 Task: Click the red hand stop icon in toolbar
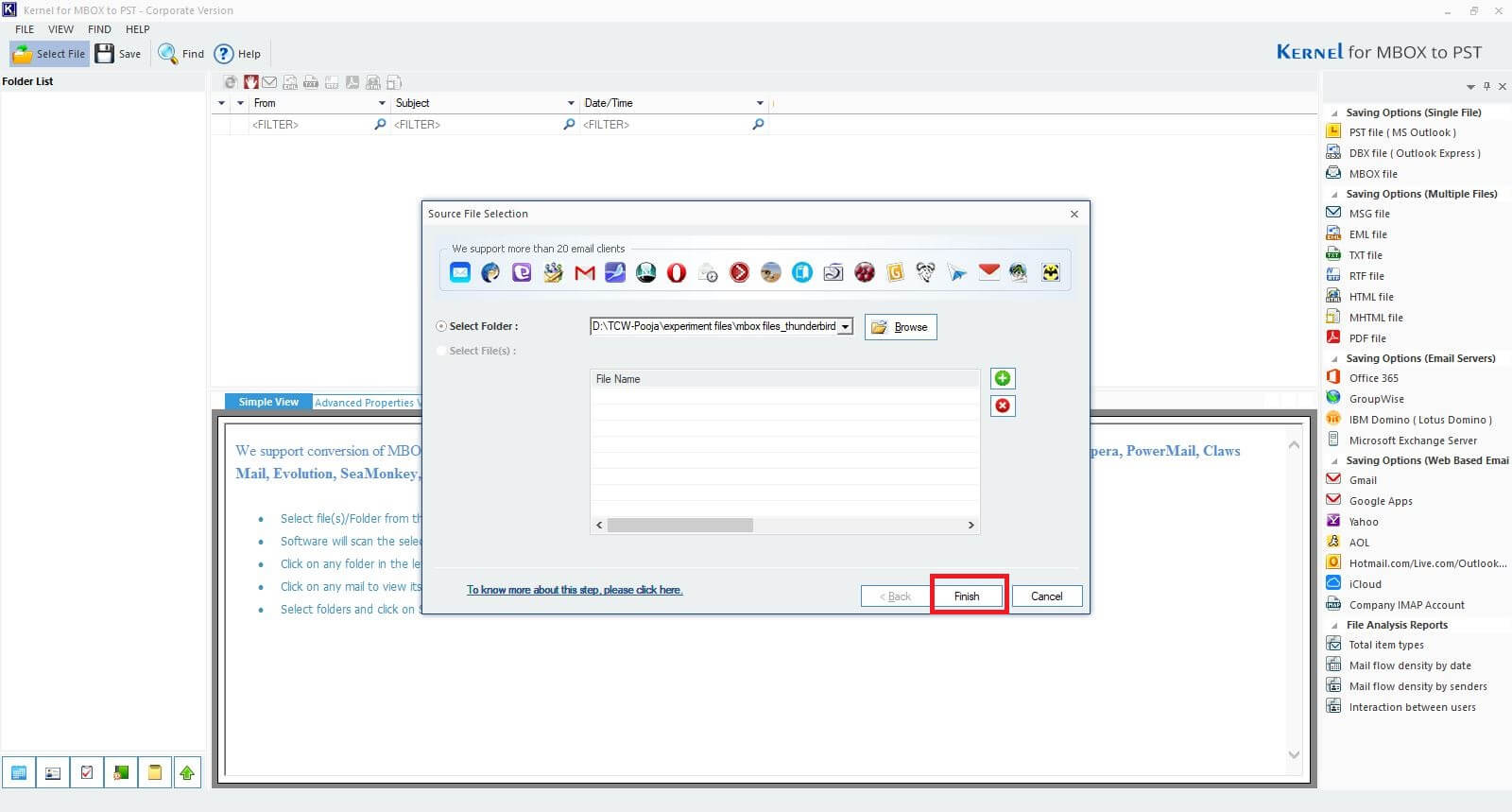(x=251, y=82)
